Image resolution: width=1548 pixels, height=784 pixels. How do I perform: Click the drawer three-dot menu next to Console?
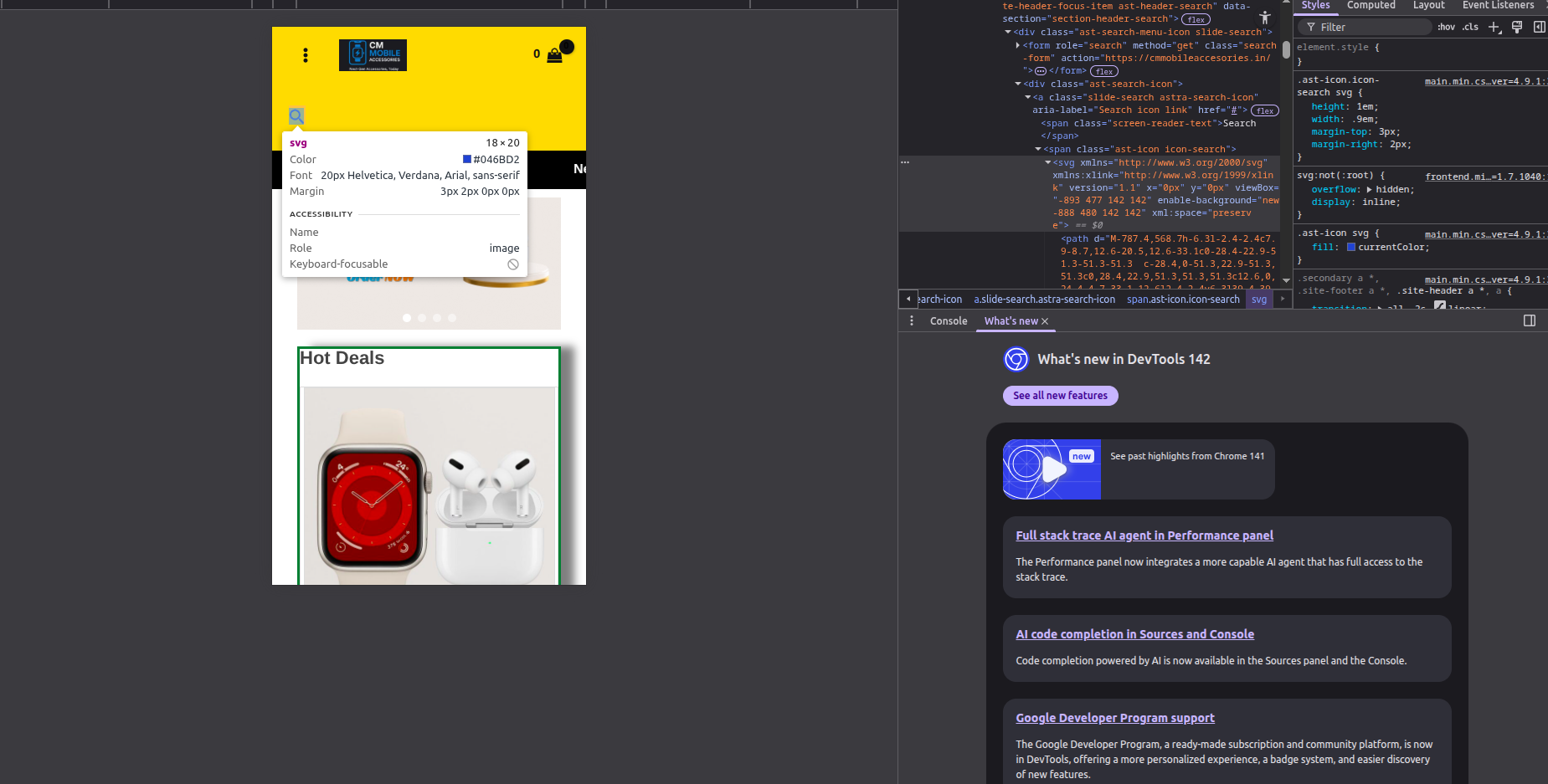[x=912, y=321]
